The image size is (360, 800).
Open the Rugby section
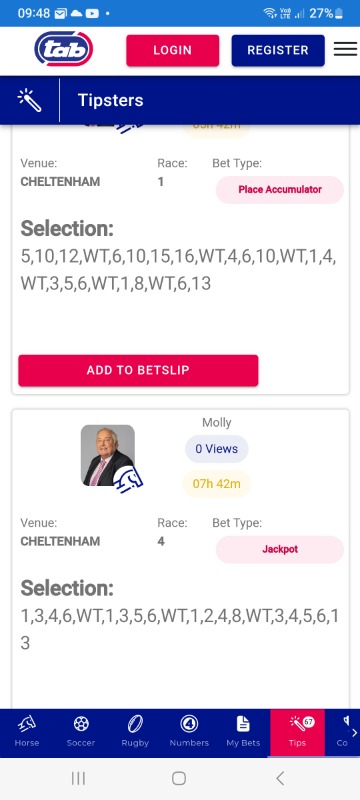pos(135,732)
